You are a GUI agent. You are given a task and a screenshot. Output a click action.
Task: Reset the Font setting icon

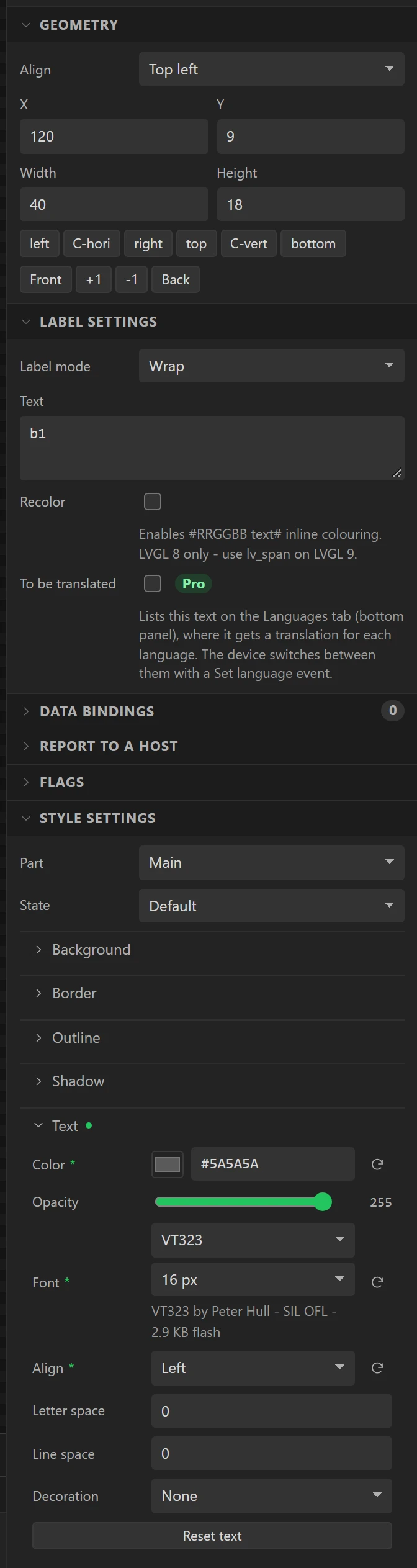click(x=377, y=1282)
